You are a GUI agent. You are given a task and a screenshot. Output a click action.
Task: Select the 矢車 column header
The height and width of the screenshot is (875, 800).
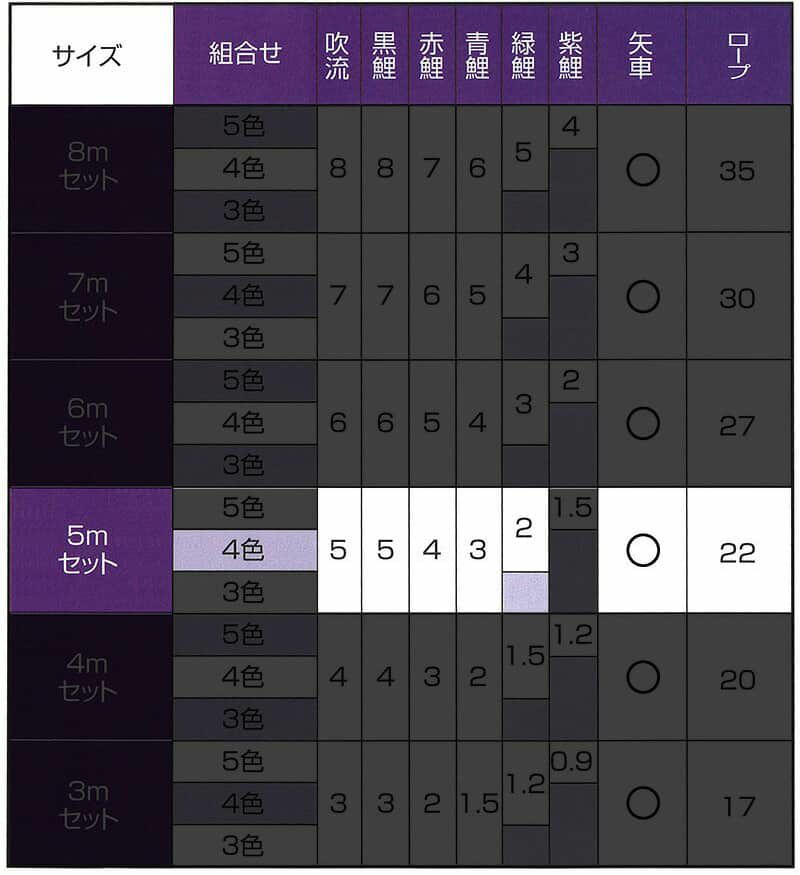642,55
